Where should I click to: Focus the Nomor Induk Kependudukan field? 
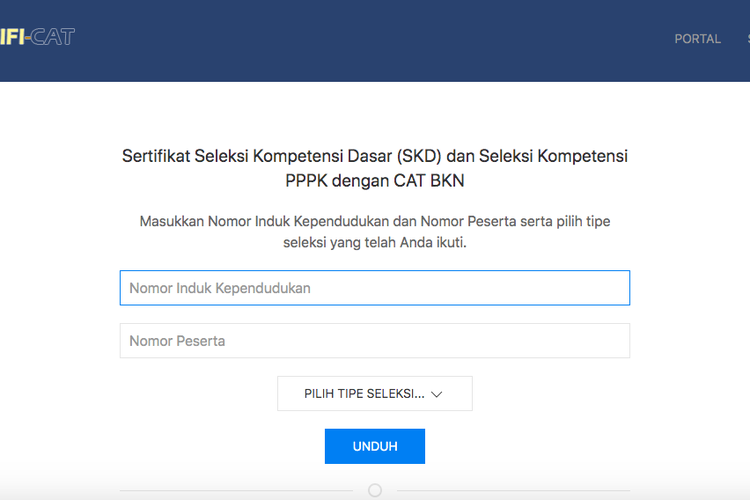374,288
